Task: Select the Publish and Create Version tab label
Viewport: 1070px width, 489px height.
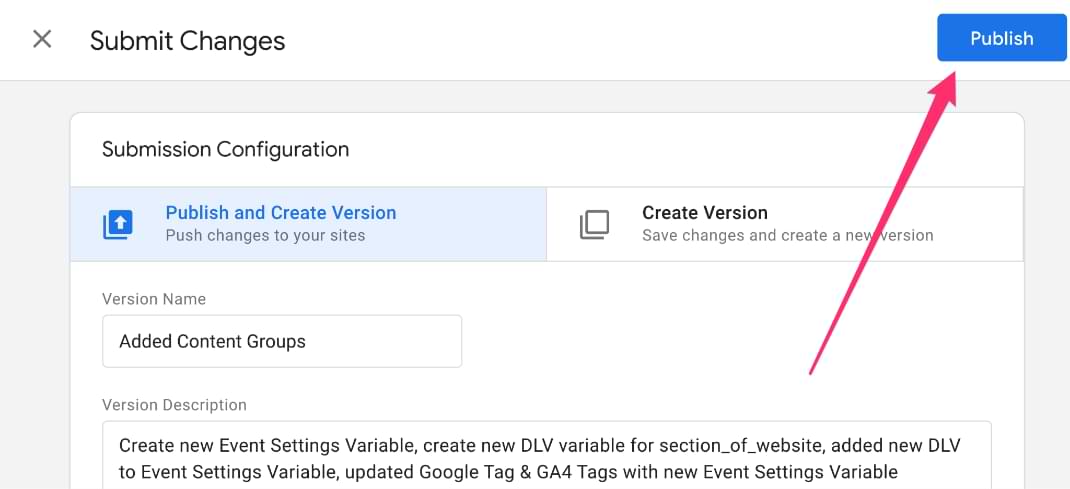Action: (x=281, y=213)
